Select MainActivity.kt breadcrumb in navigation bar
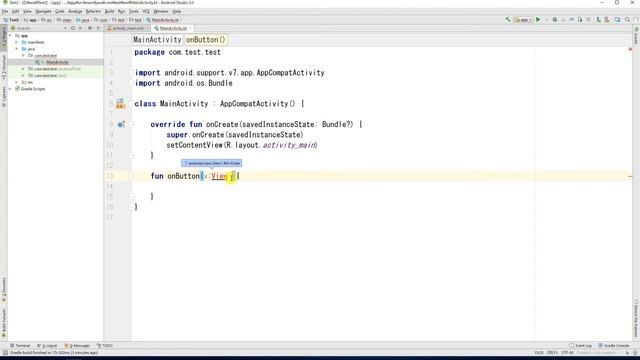Image resolution: width=640 pixels, height=360 pixels. (x=163, y=20)
